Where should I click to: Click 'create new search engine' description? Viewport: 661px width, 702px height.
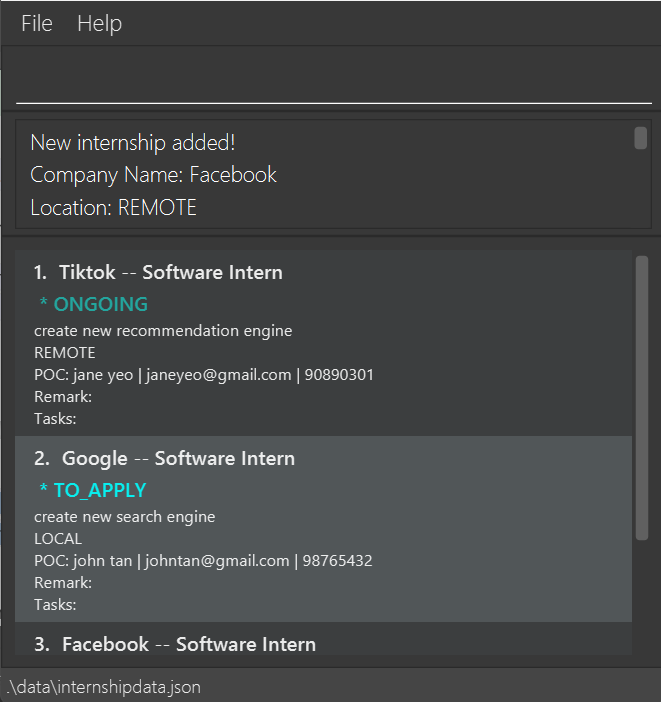tap(124, 517)
